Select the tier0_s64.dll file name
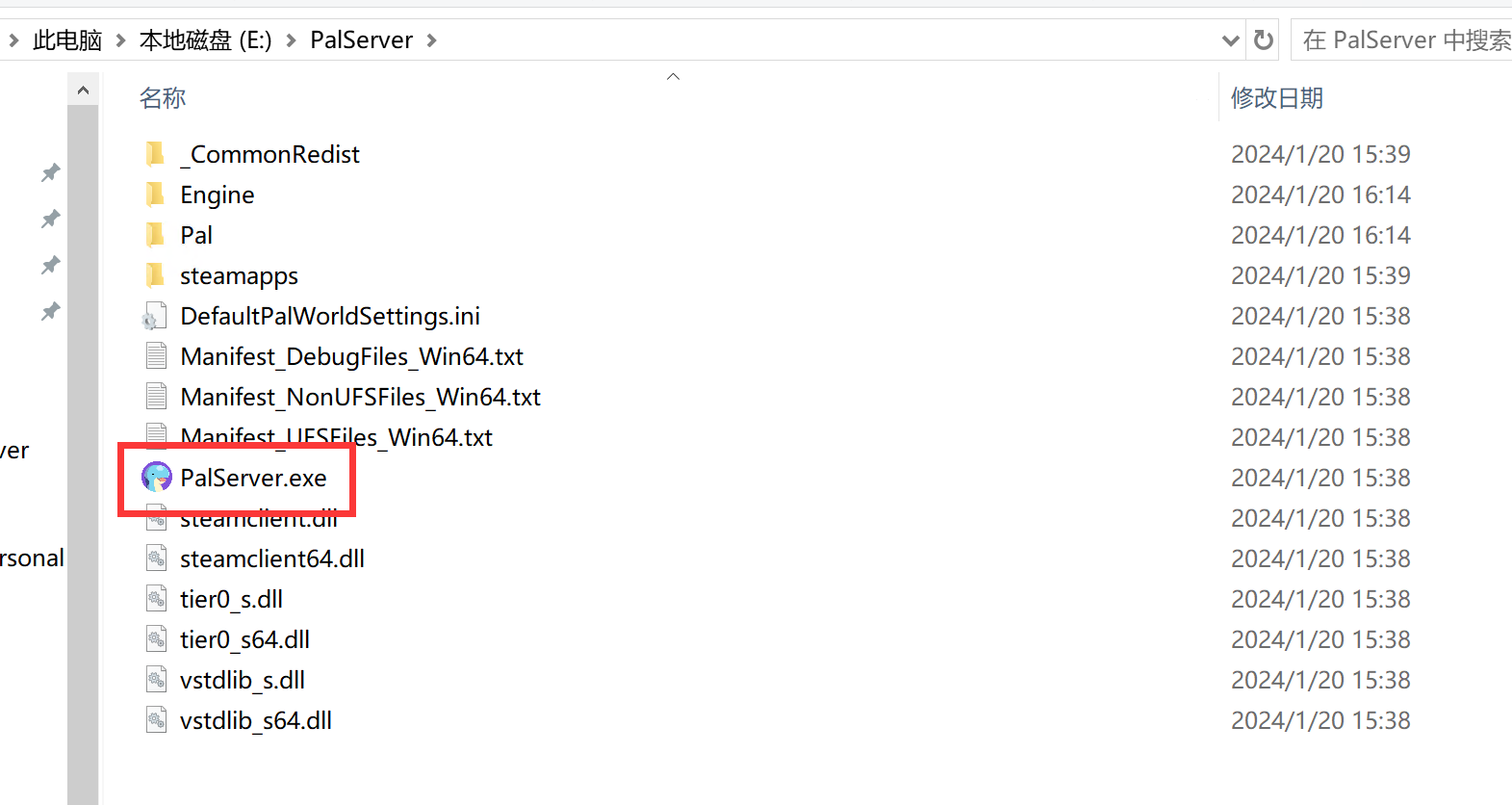1512x805 pixels. tap(244, 640)
